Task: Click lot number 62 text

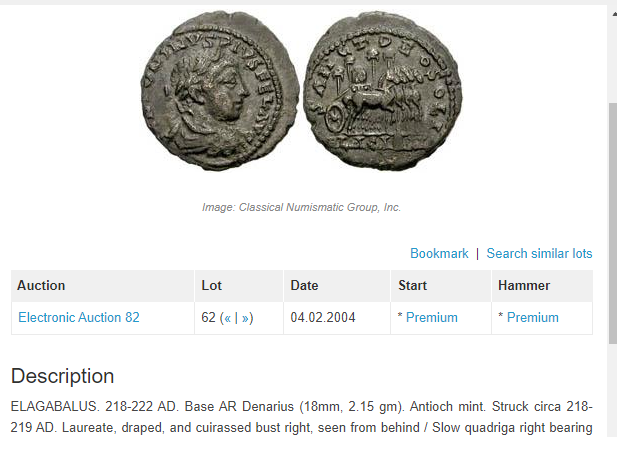Action: tap(208, 317)
